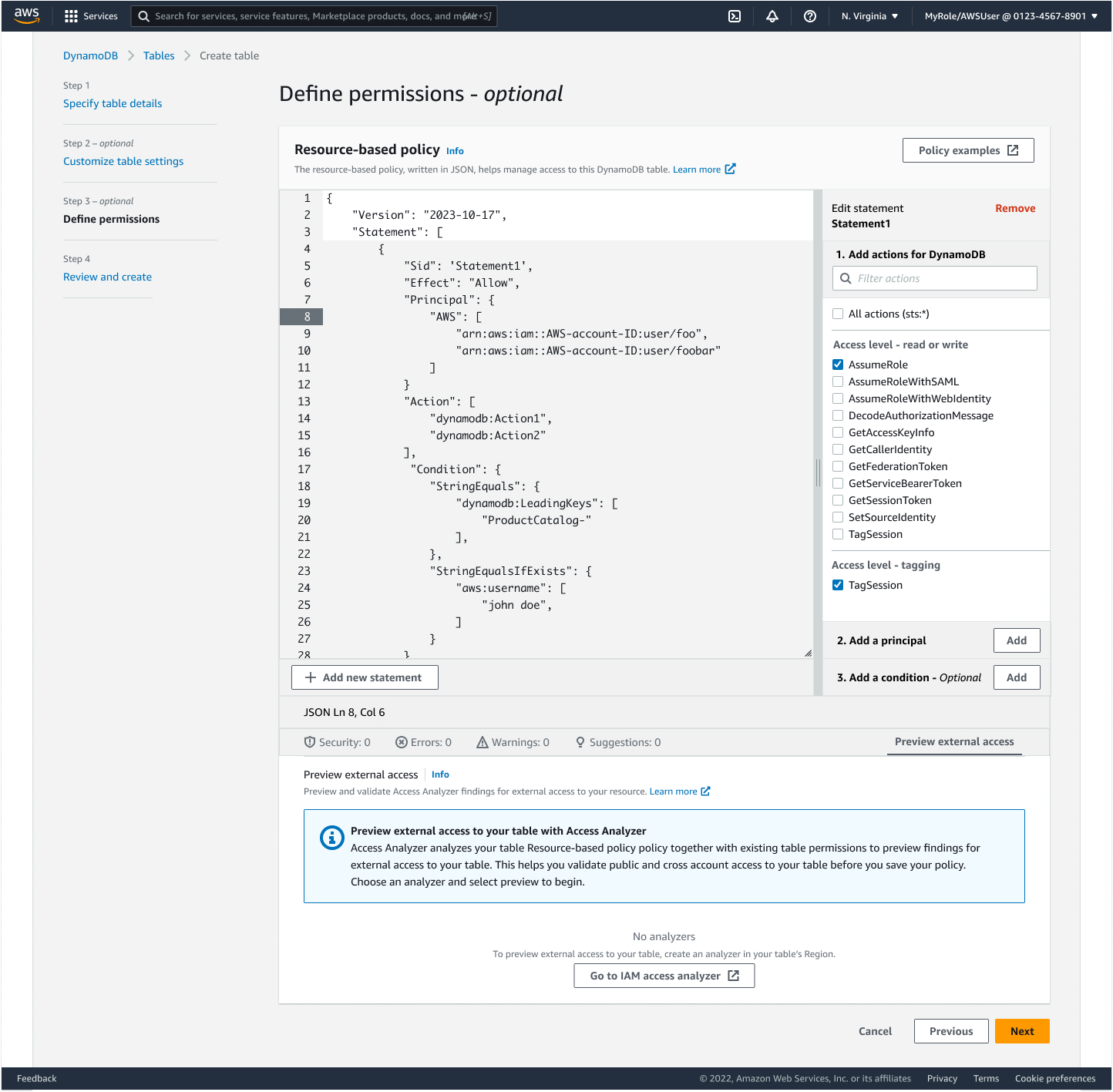The height and width of the screenshot is (1092, 1113).
Task: Click the Errors count icon in status bar
Action: click(x=402, y=741)
